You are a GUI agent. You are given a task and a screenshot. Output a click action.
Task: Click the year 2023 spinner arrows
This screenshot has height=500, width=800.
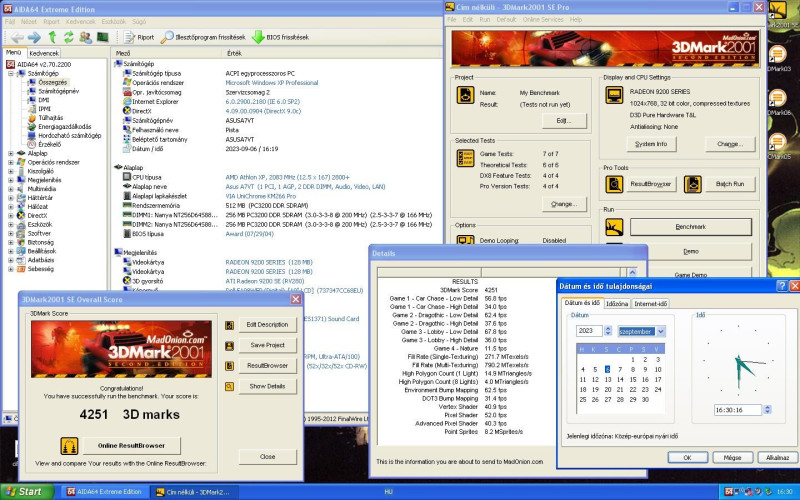click(608, 331)
